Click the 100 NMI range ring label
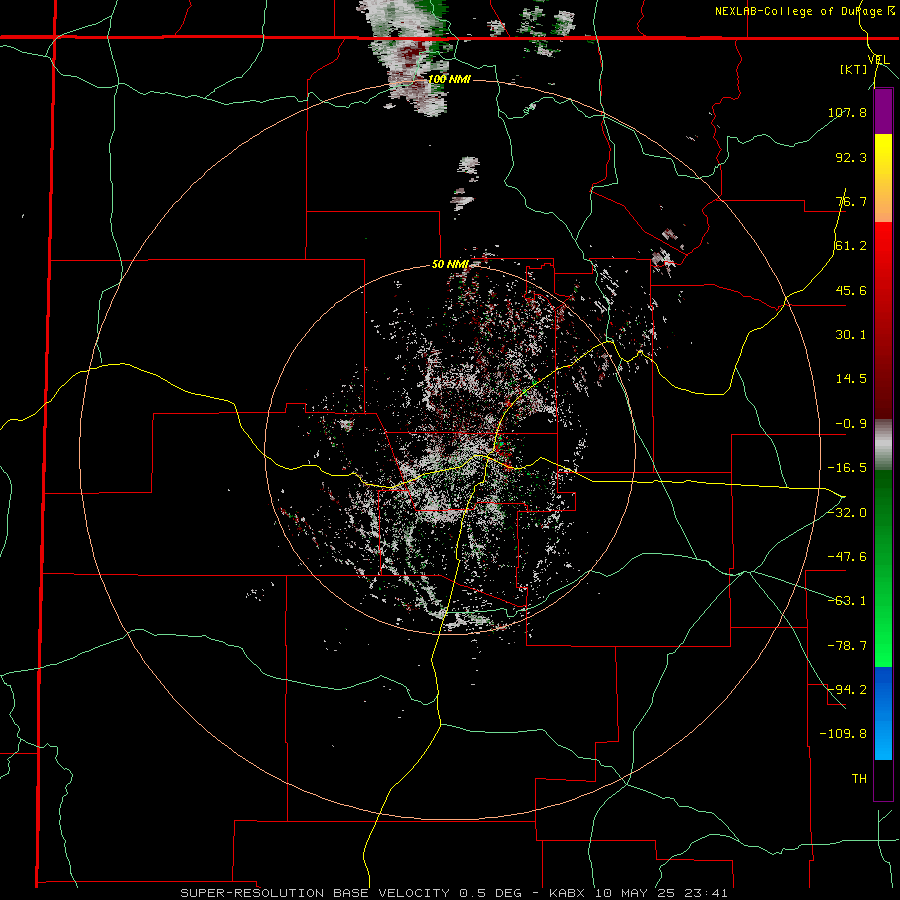 [x=449, y=79]
